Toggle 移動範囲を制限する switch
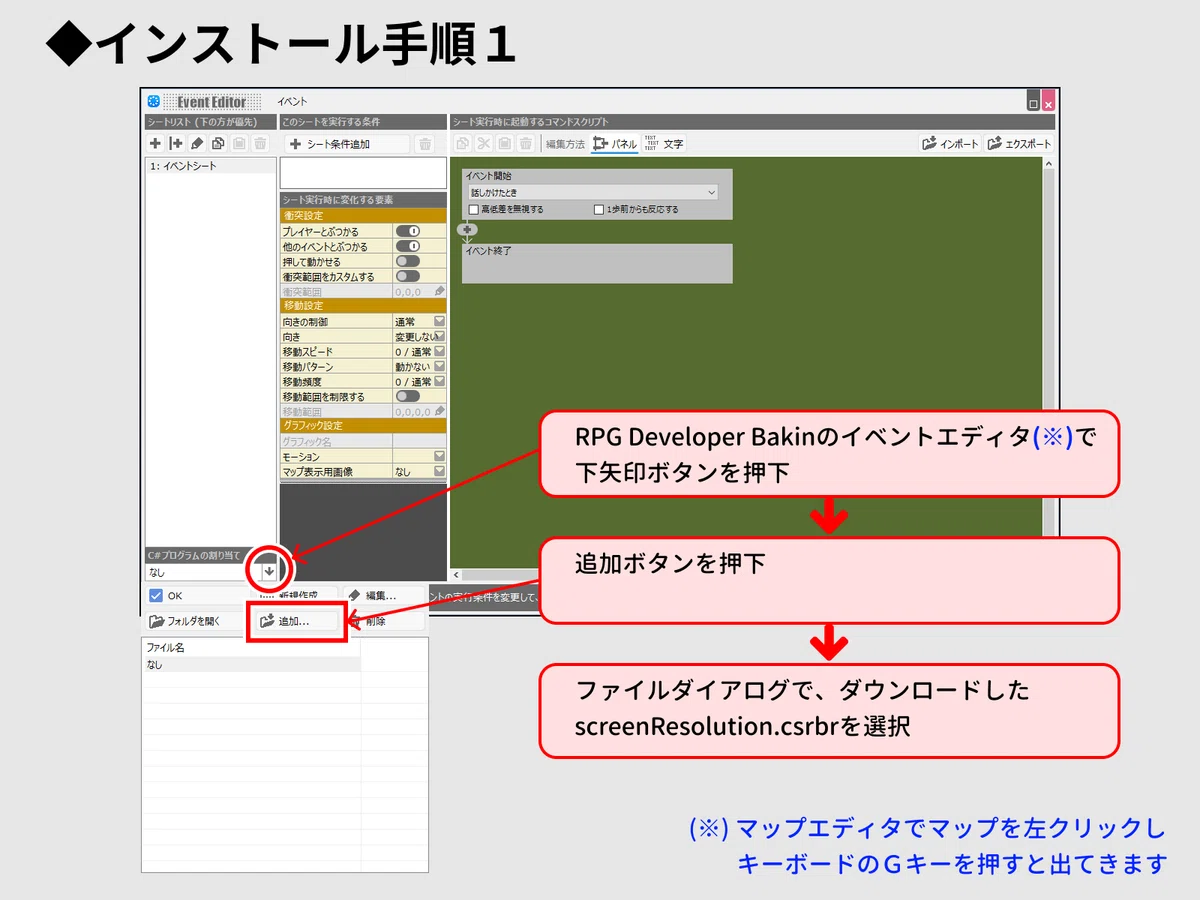1200x900 pixels. tap(408, 396)
